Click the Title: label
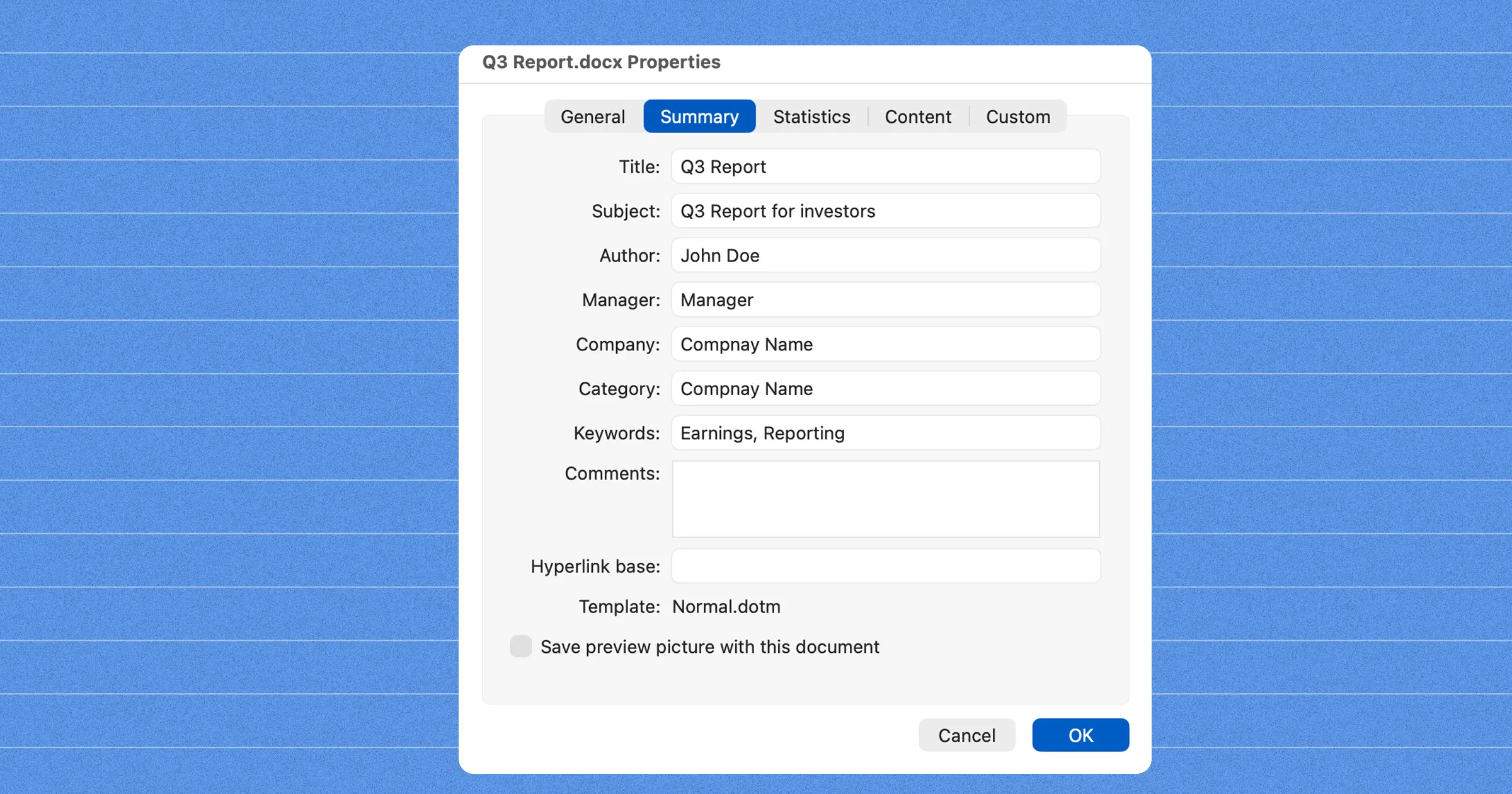 click(x=639, y=167)
